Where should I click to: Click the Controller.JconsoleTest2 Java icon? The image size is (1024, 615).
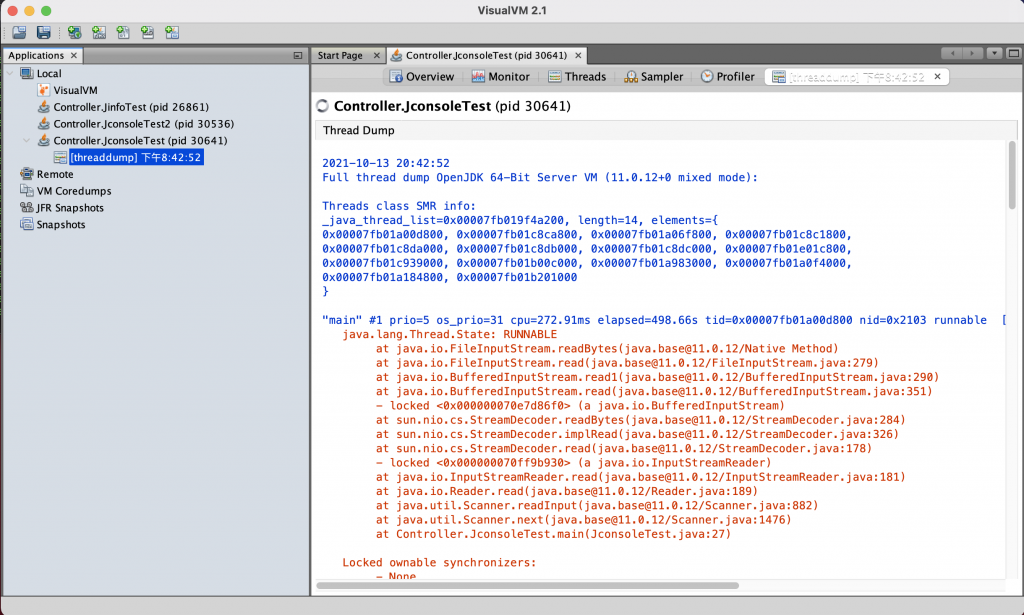(44, 123)
